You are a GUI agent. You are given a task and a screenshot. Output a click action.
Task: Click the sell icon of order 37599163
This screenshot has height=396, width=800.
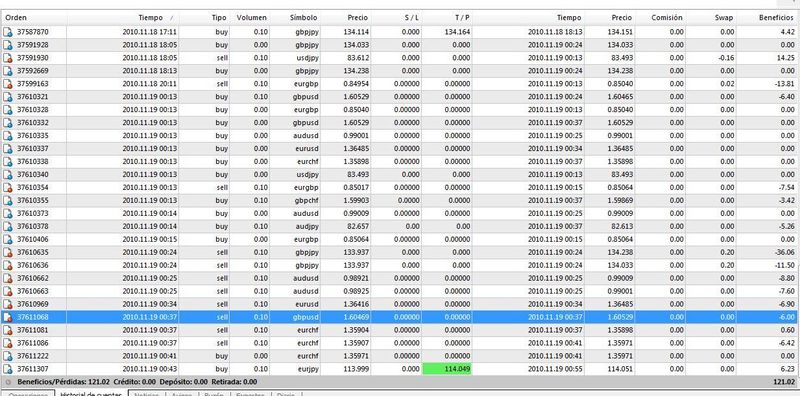8,84
